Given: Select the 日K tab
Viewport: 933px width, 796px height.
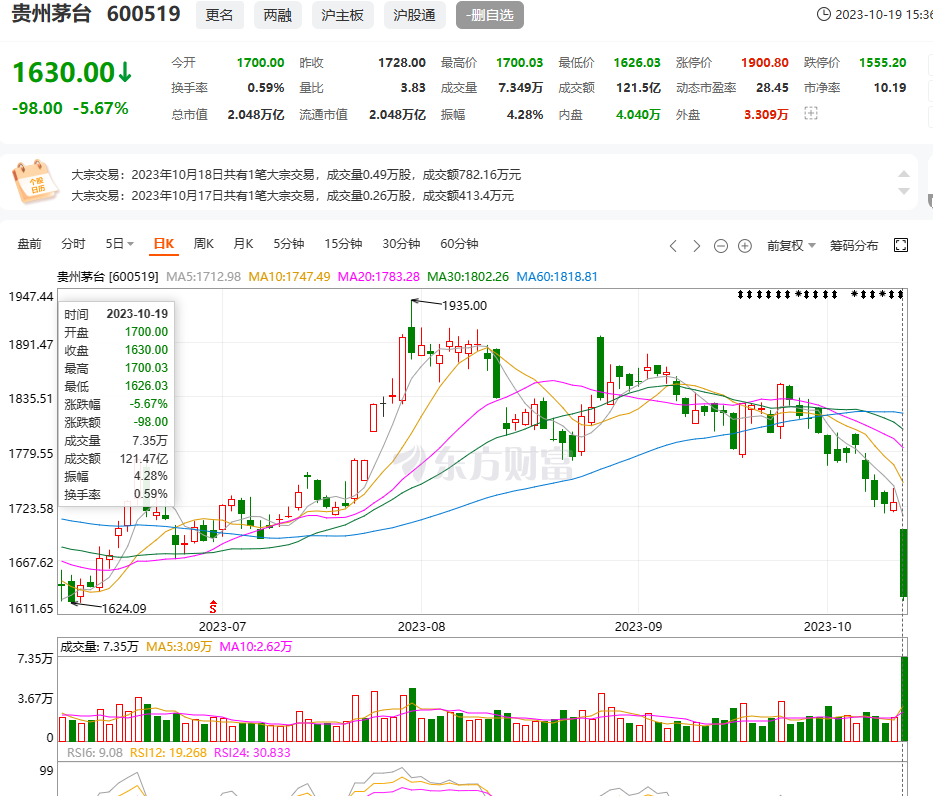Looking at the screenshot, I should [164, 244].
